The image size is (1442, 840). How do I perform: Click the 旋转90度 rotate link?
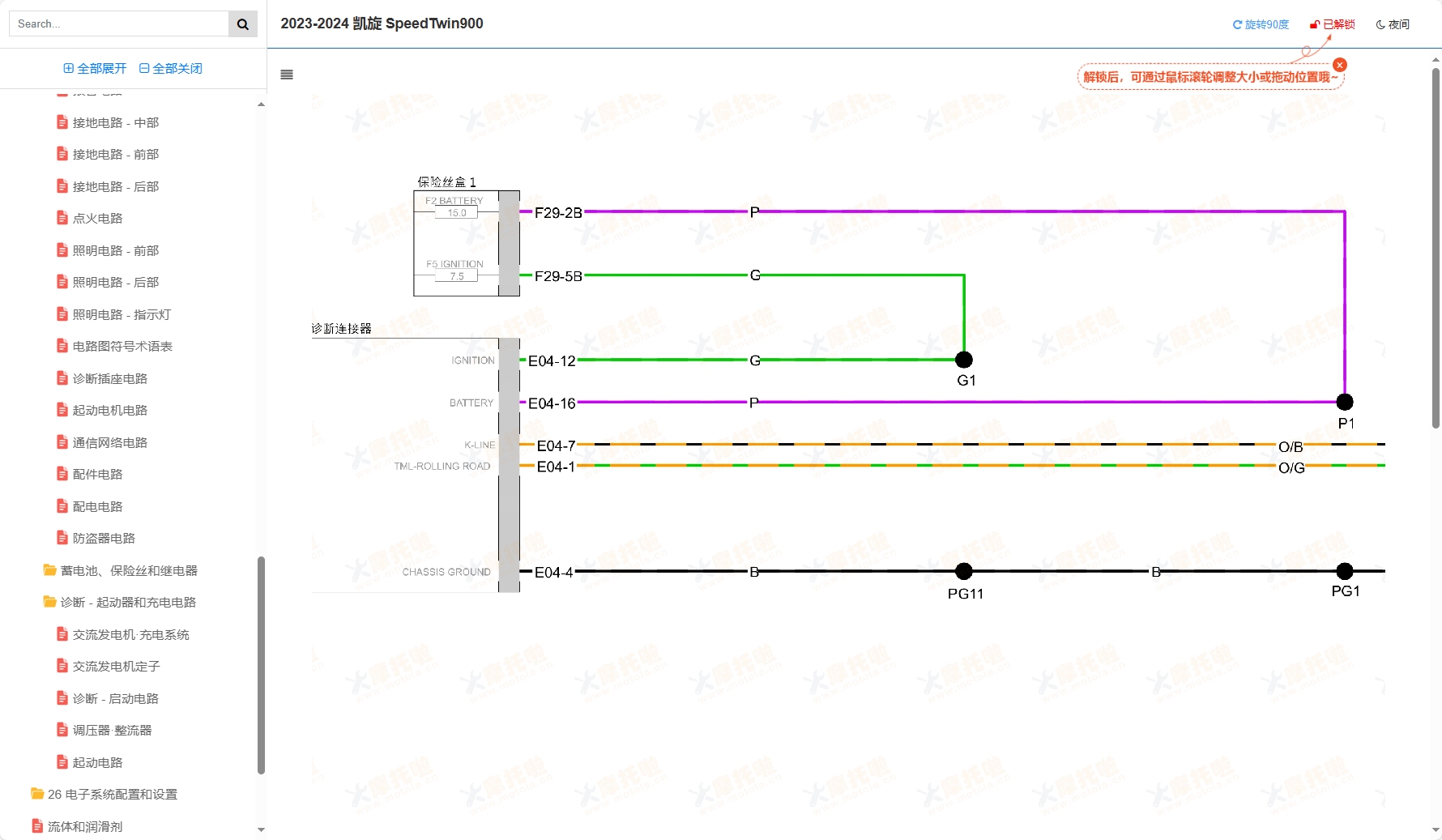1261,24
